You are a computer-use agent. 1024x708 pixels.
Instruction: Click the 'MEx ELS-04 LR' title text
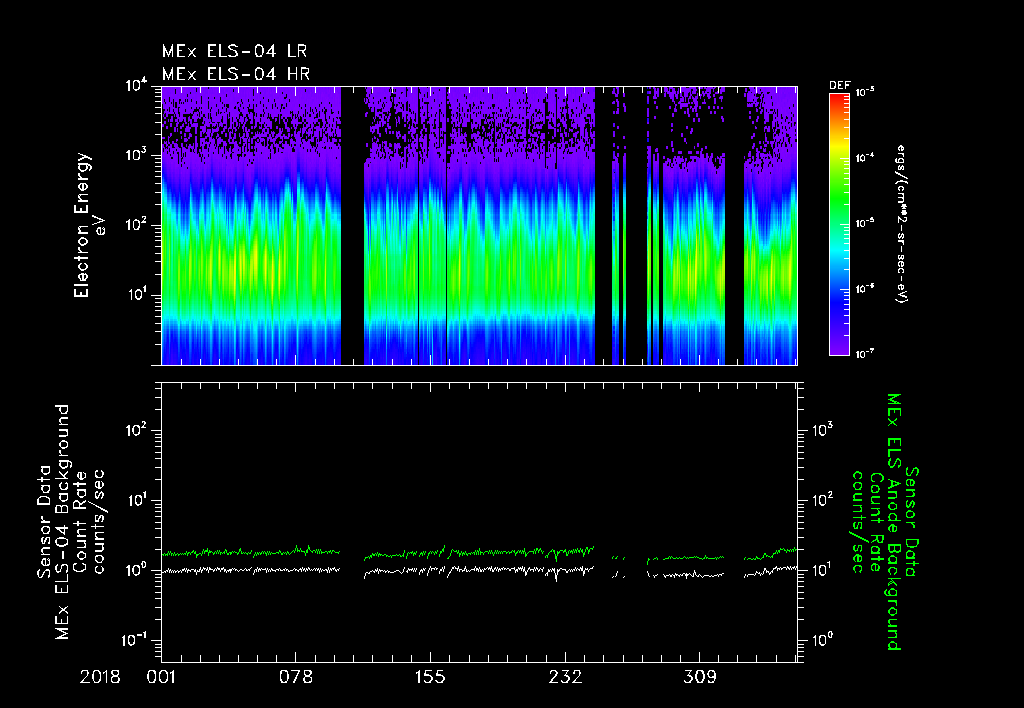tap(234, 51)
